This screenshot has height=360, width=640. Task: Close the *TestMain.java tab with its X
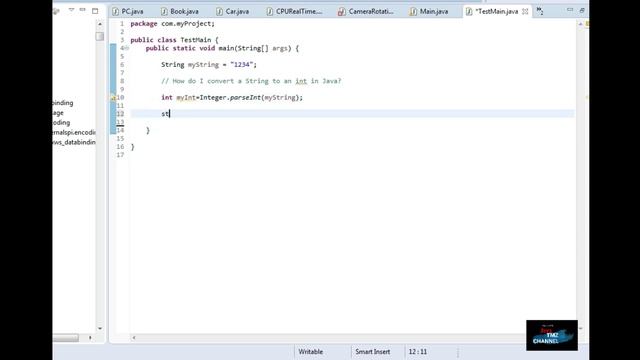coord(525,11)
